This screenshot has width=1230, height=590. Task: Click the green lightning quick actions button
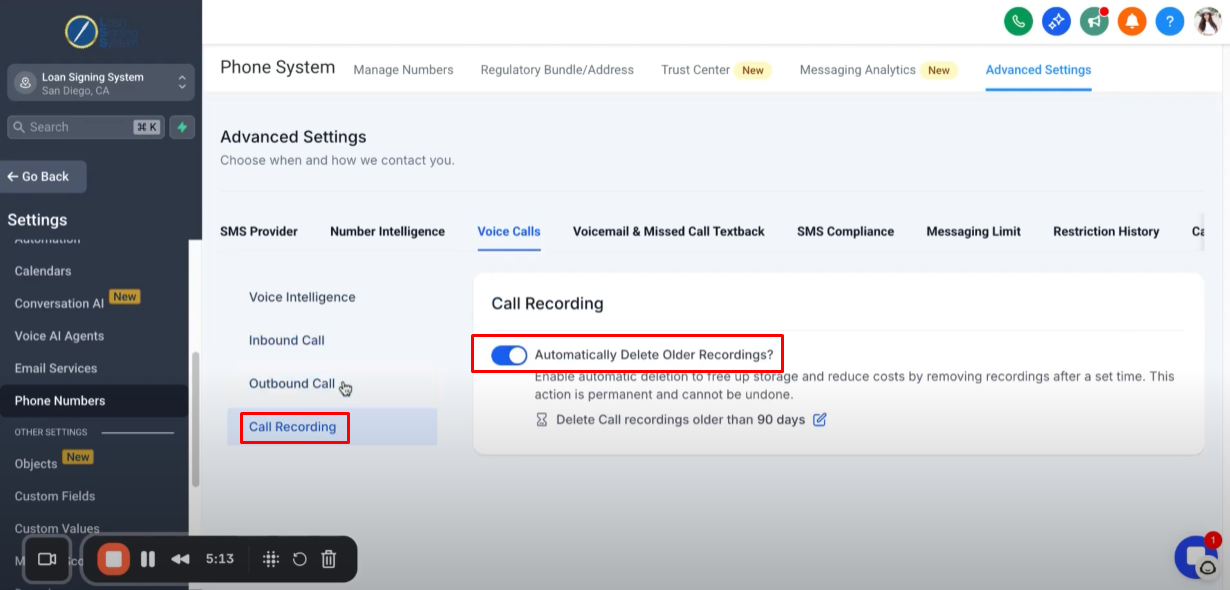point(181,127)
